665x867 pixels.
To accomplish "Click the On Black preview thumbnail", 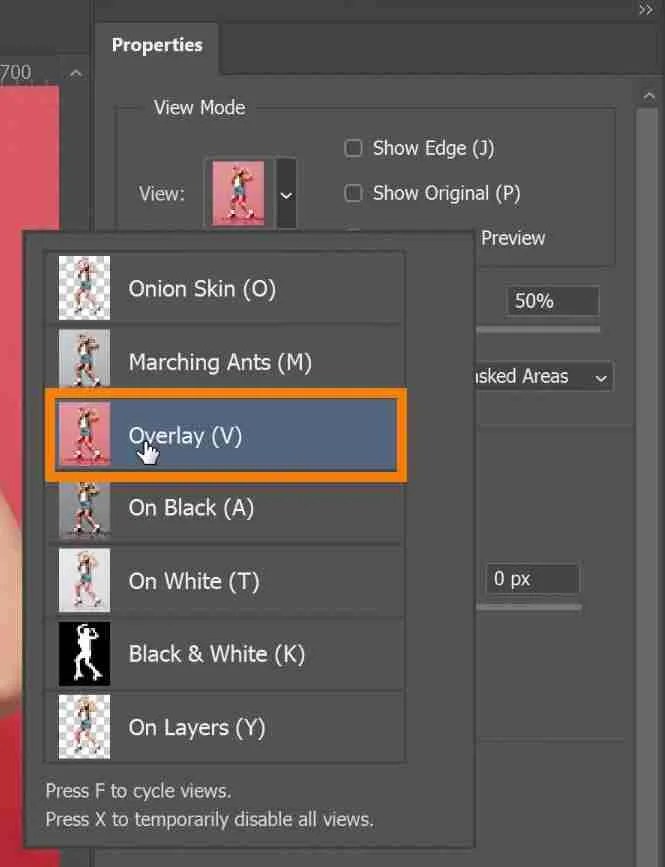I will coord(85,509).
